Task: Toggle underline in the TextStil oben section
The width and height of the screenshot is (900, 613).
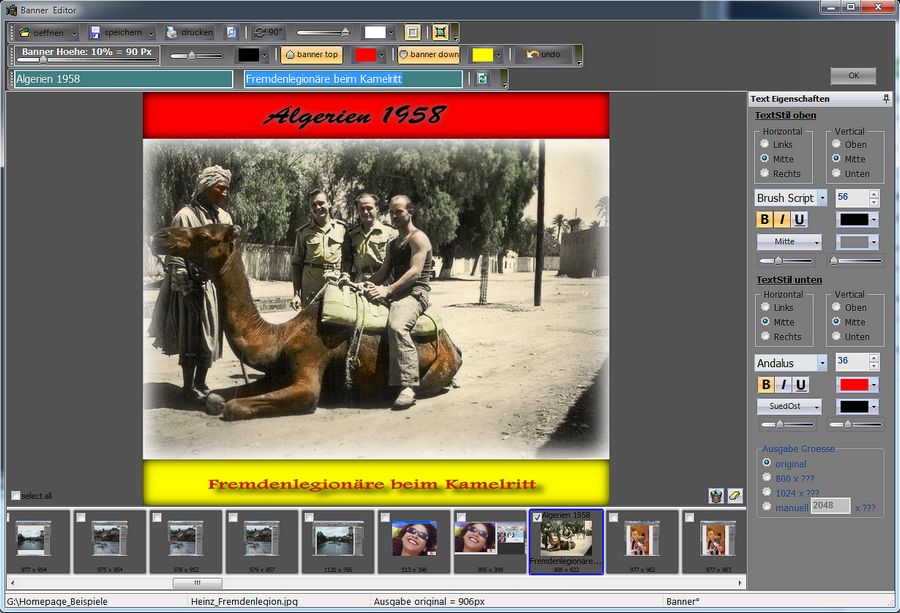Action: [x=799, y=220]
